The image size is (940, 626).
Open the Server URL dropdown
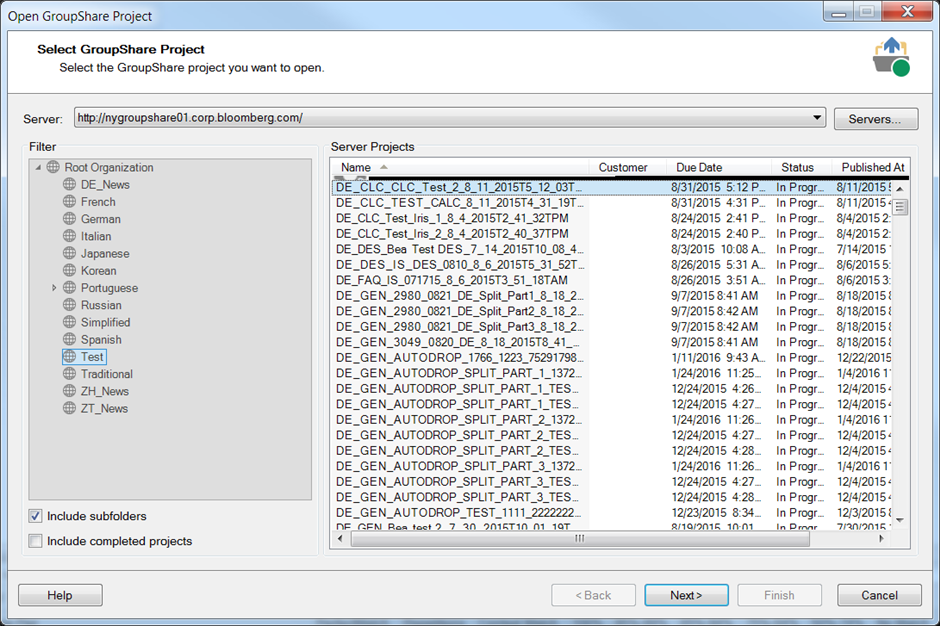pos(818,118)
